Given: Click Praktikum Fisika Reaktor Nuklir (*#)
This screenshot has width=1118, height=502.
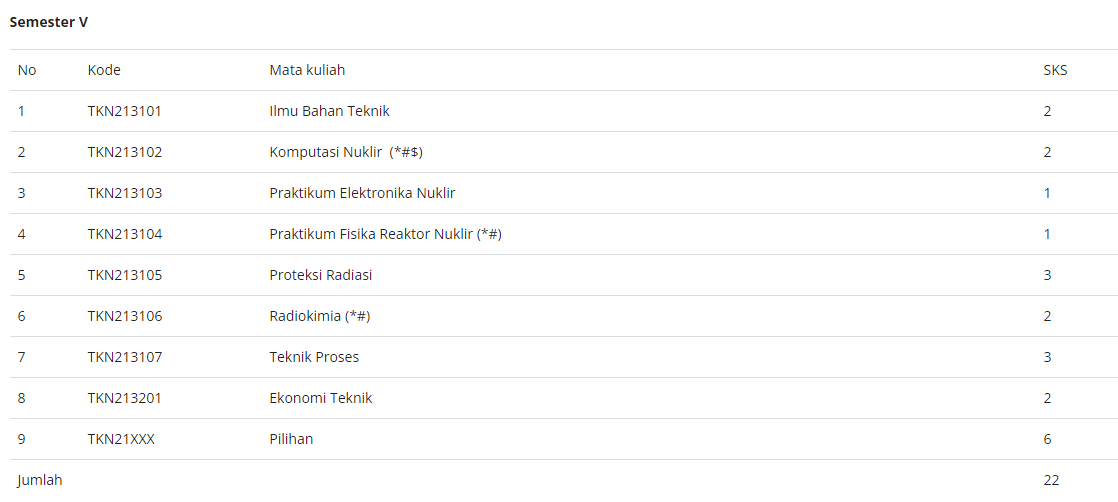Looking at the screenshot, I should [x=386, y=234].
